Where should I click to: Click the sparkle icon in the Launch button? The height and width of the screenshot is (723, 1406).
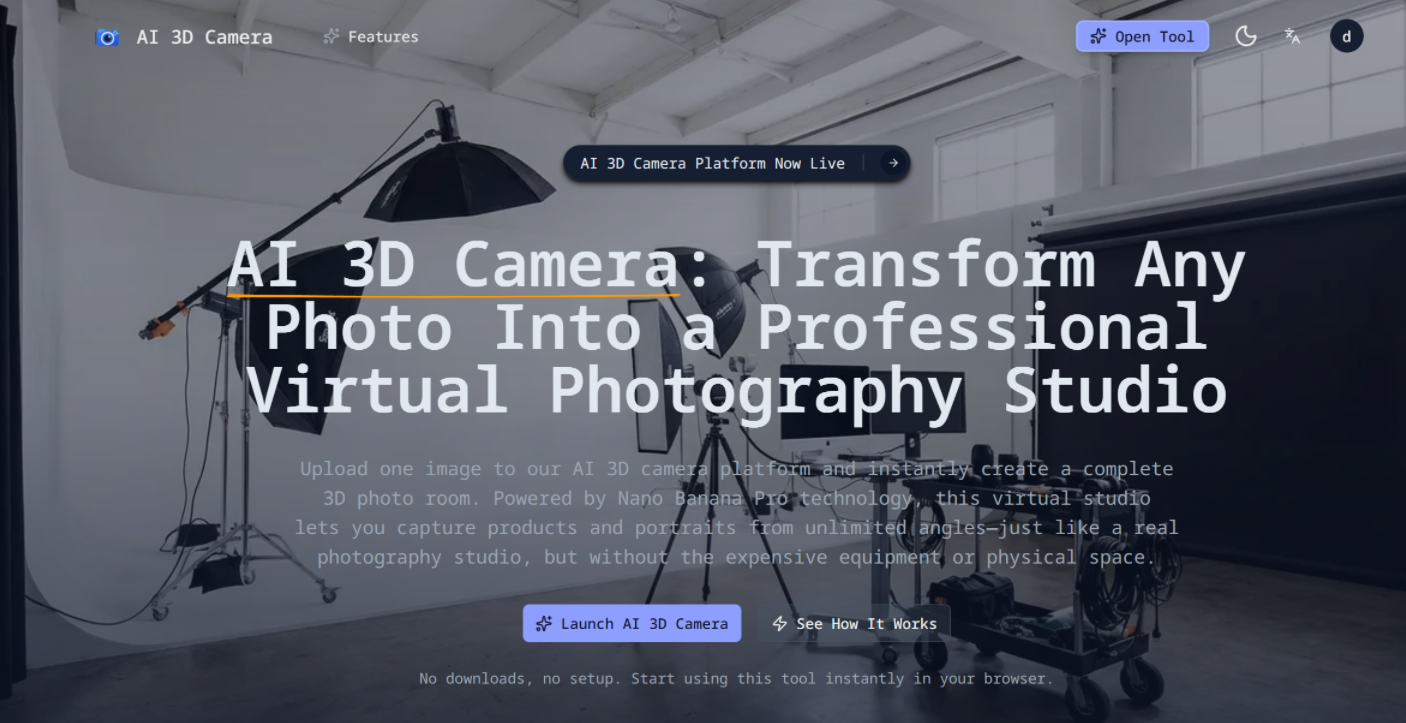(544, 624)
